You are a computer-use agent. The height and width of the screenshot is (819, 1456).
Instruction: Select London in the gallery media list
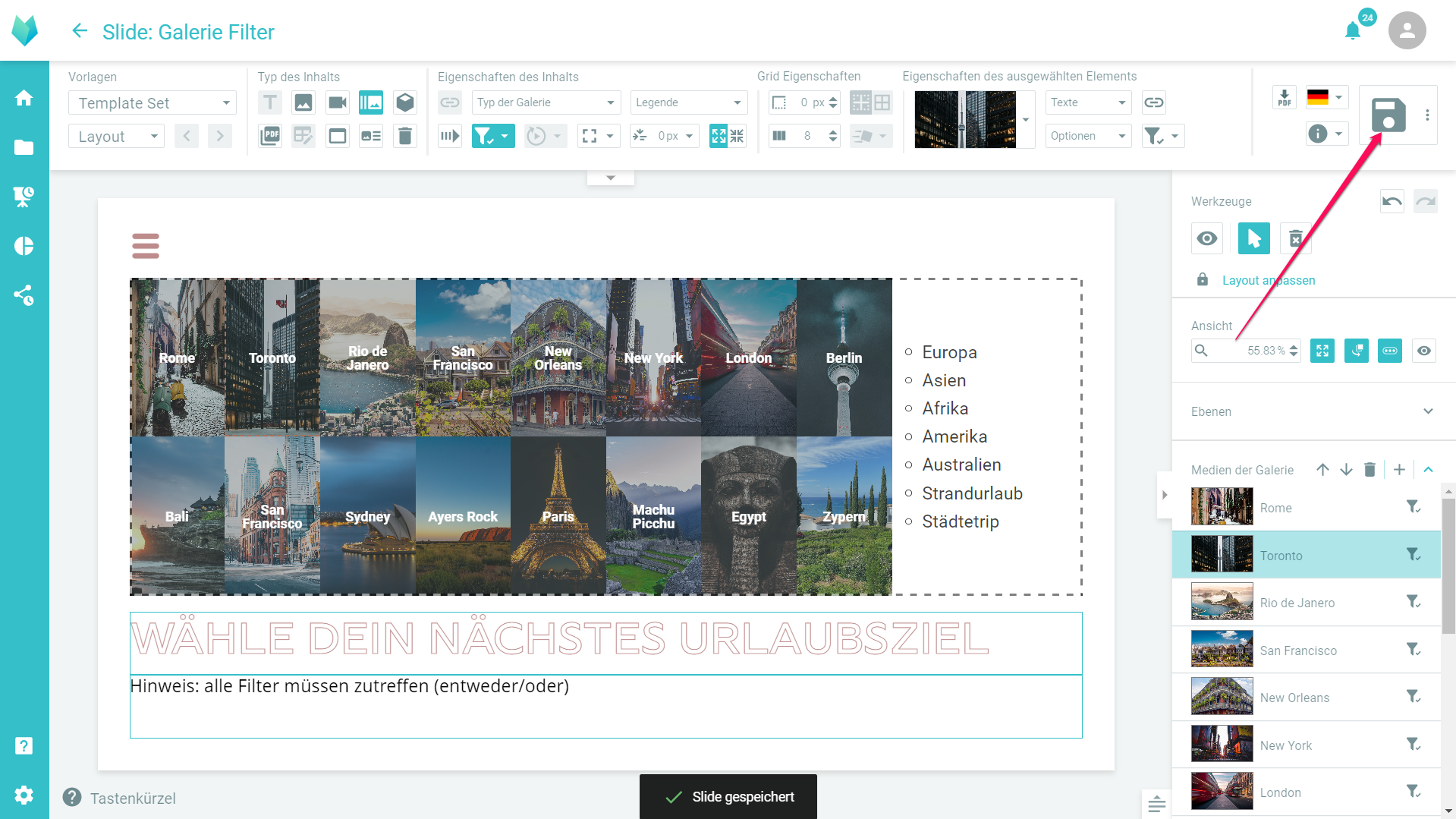pos(1307,792)
